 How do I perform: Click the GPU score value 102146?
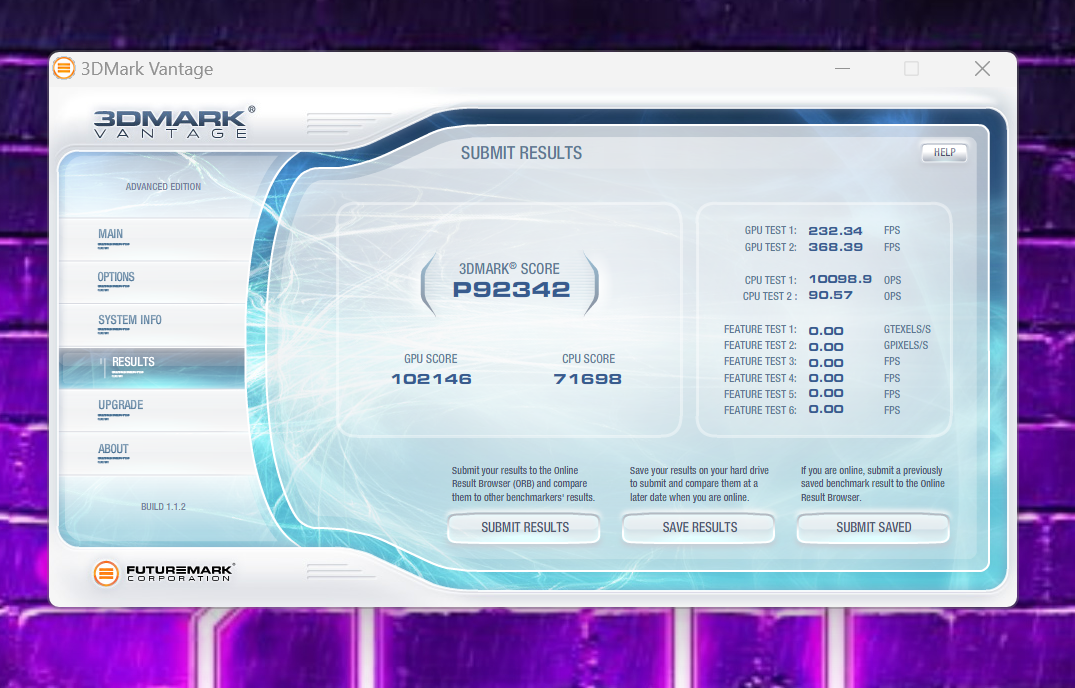coord(431,379)
